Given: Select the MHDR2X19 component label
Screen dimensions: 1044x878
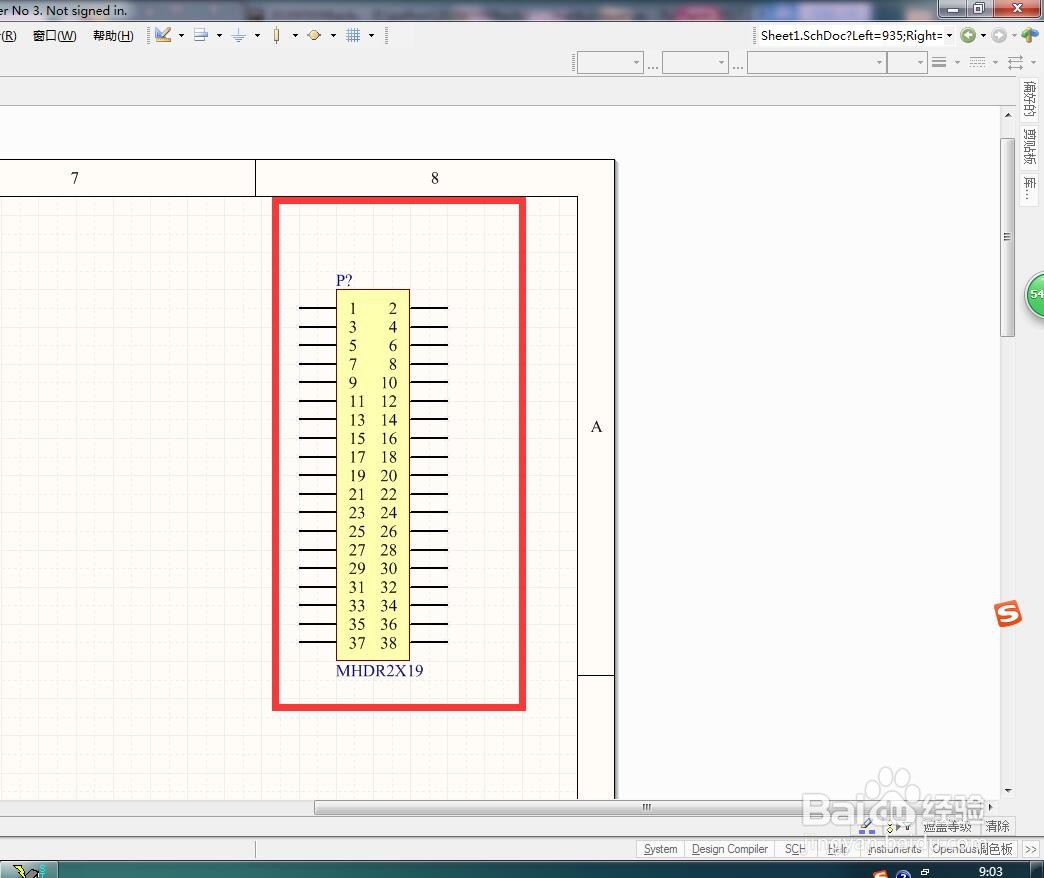Looking at the screenshot, I should pos(380,670).
